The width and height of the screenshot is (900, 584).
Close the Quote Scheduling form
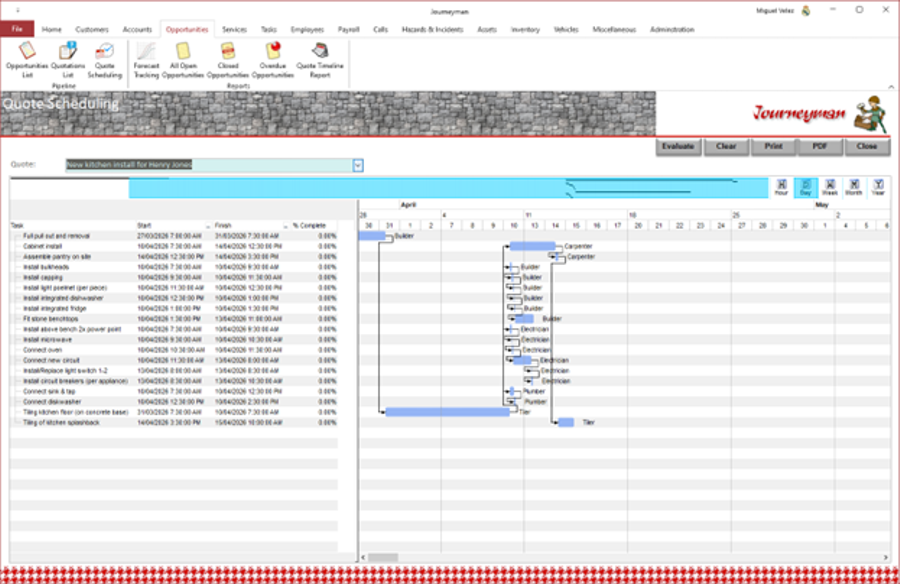click(867, 146)
